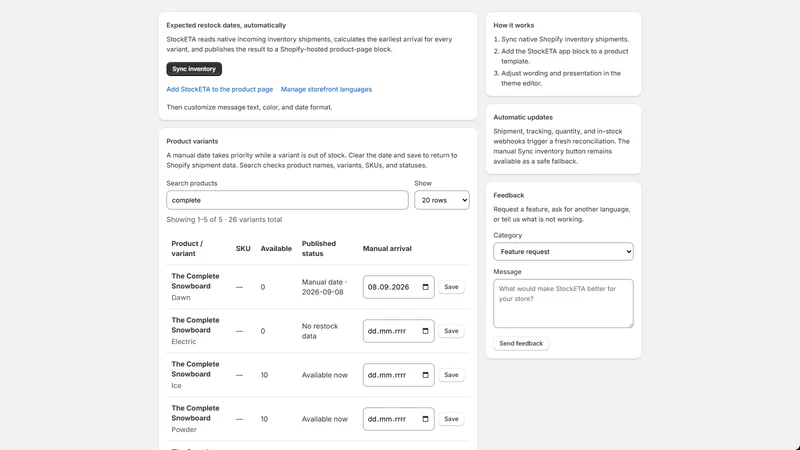Select The Complete Snowboard Dawn product name

[x=195, y=281]
